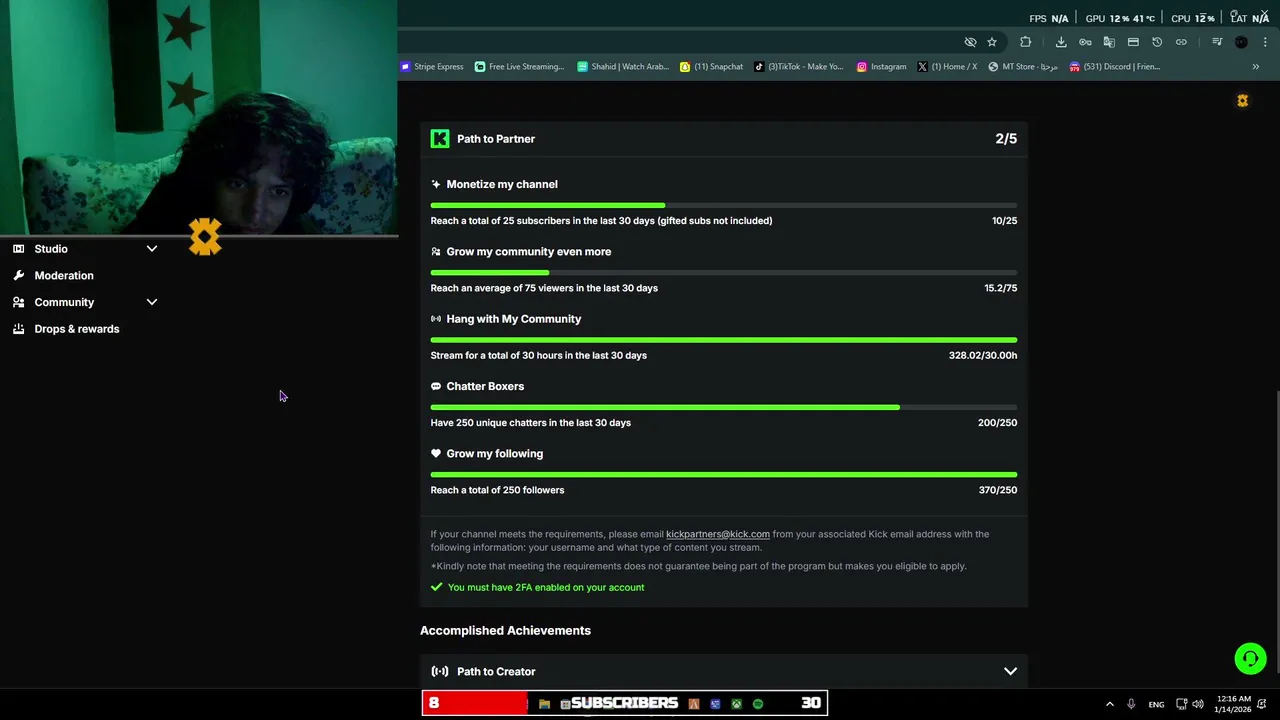Show more bookmarks with the double chevron

pos(1256,67)
